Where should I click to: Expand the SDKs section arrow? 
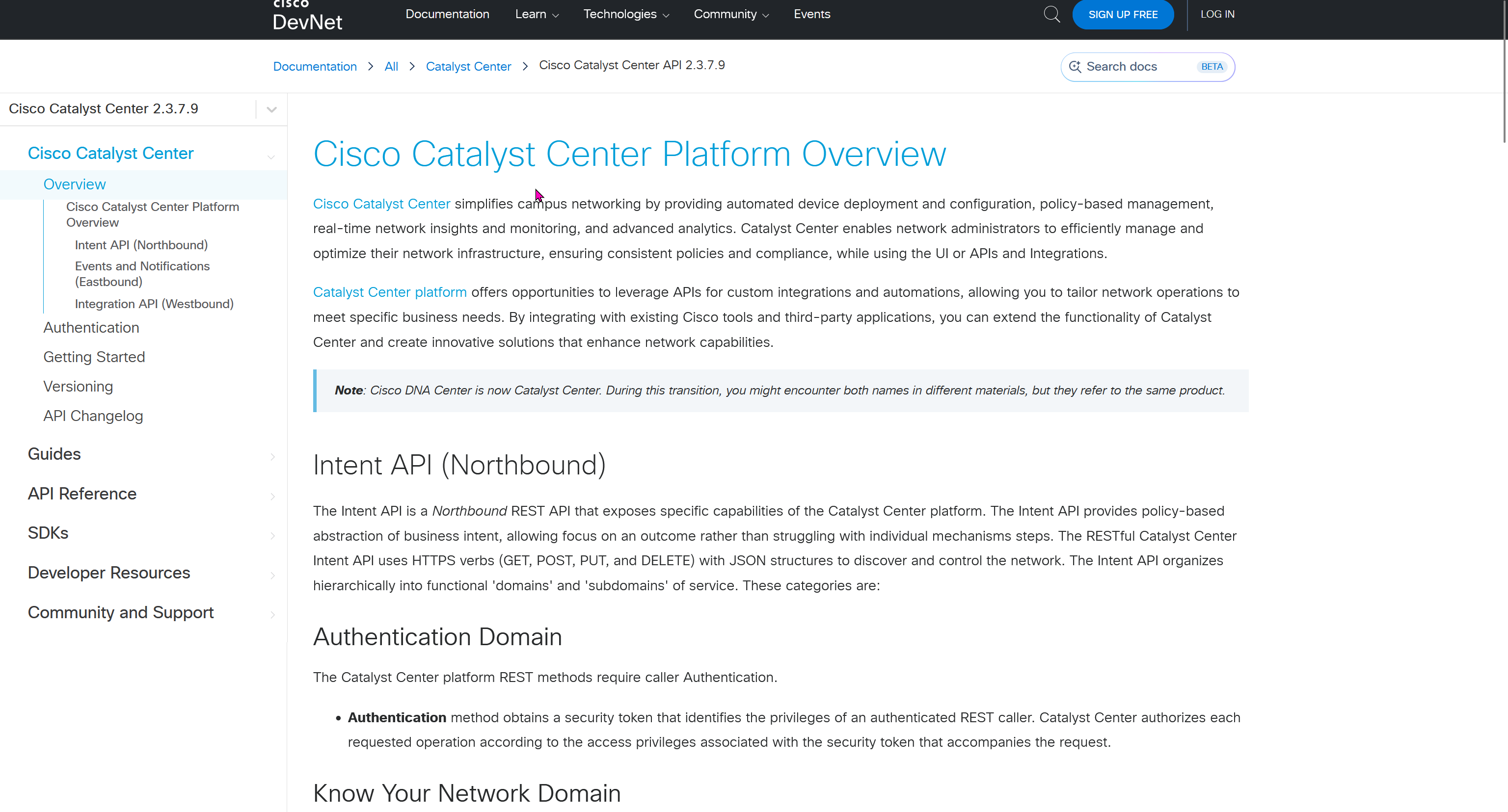(x=272, y=535)
